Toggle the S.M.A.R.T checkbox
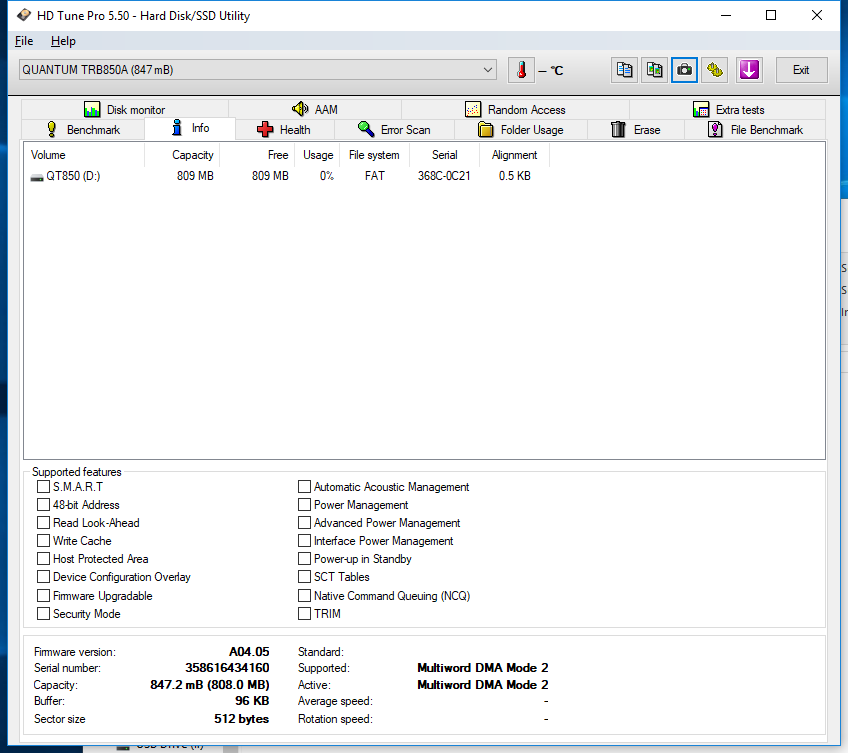 click(43, 486)
